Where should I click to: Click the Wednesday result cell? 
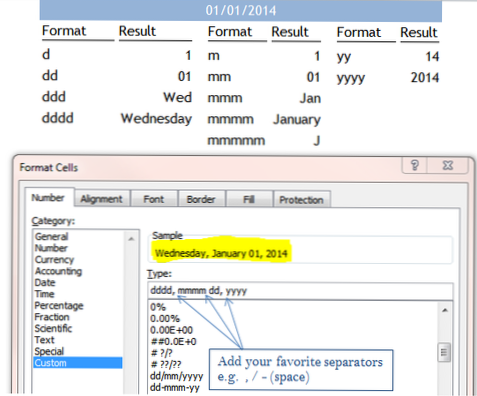[x=156, y=119]
